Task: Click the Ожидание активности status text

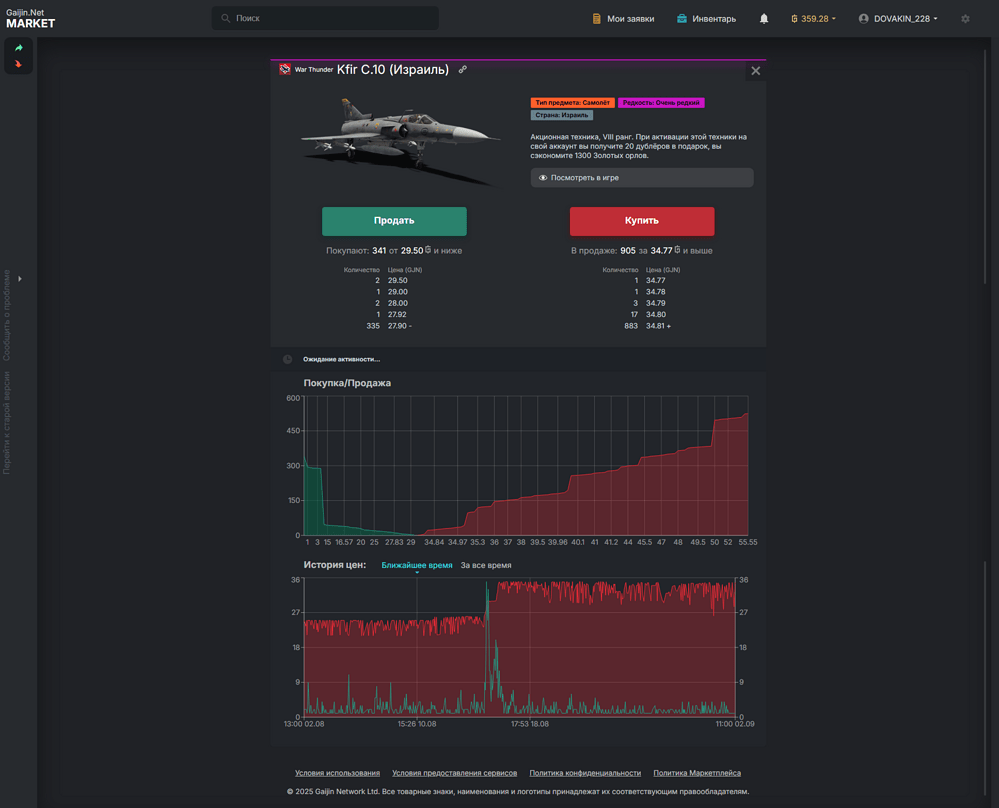Action: [341, 359]
